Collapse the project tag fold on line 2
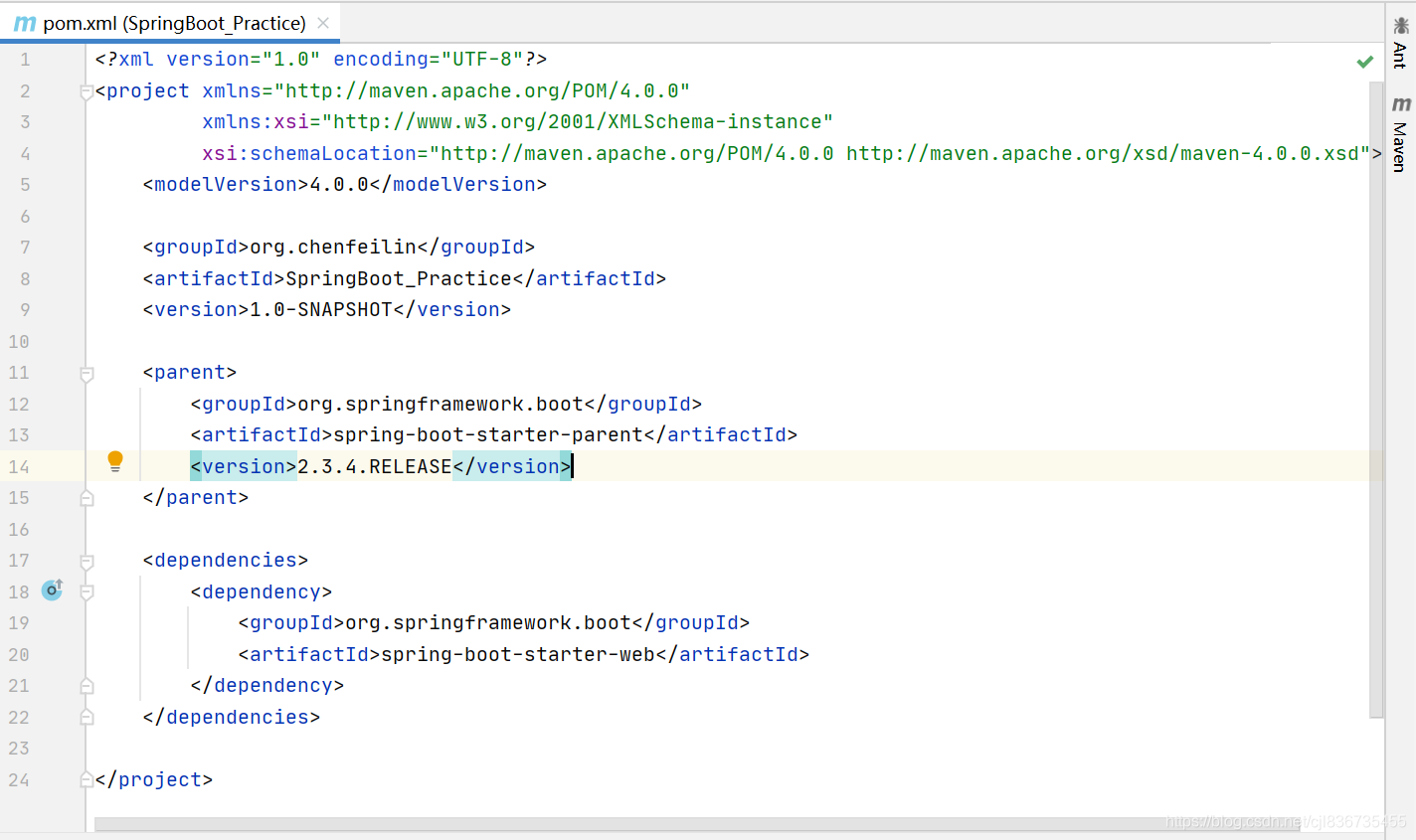Viewport: 1416px width, 840px height. (87, 92)
